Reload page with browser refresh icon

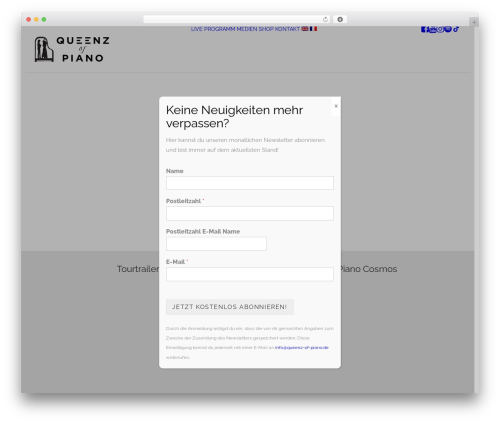(325, 19)
